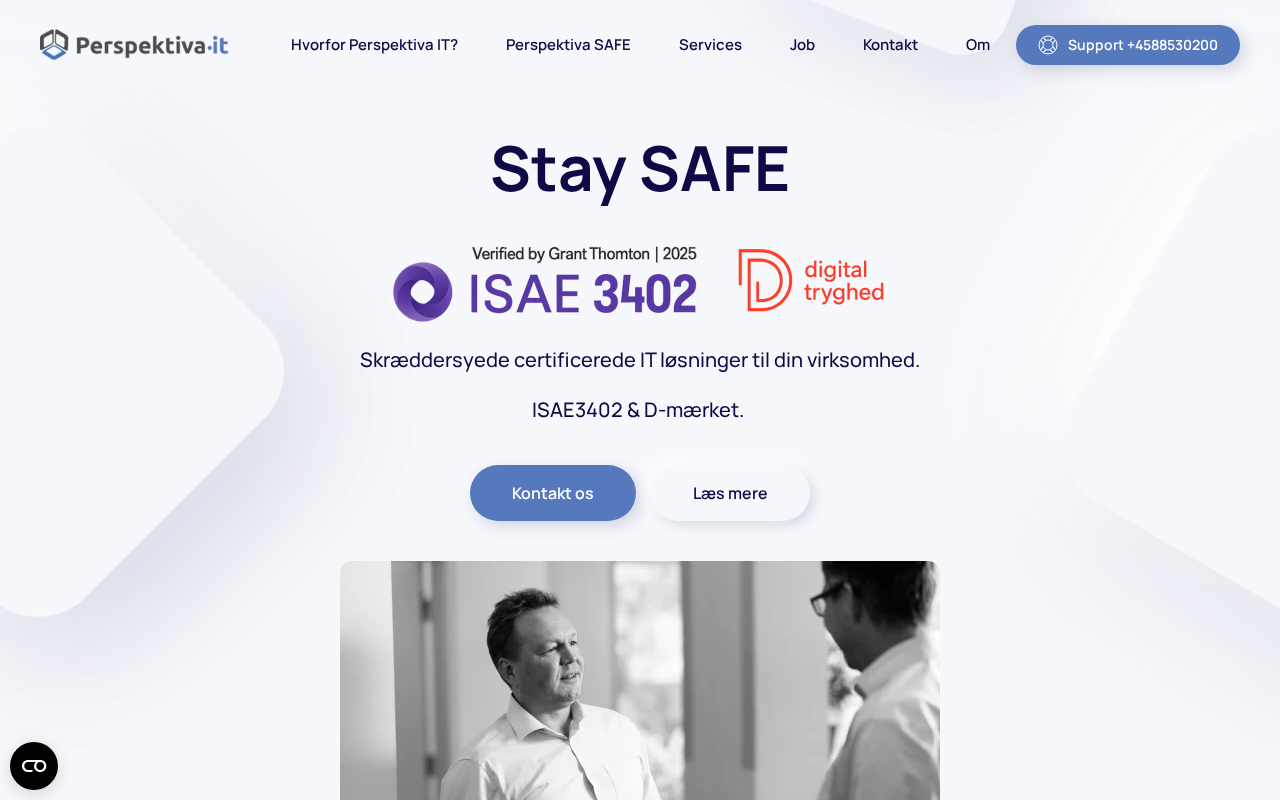
Task: Go to the Job page
Action: pyautogui.click(x=802, y=45)
